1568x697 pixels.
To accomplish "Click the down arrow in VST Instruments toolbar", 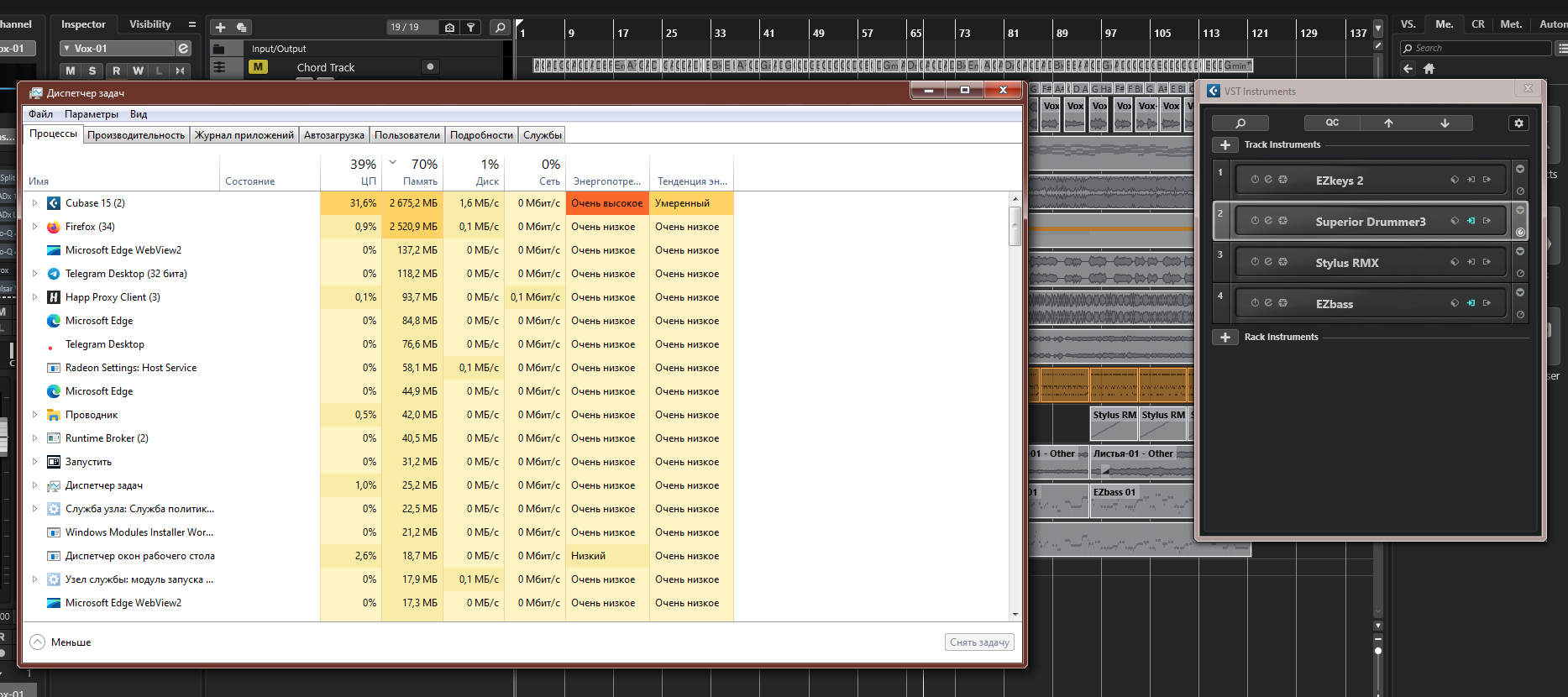I will click(x=1445, y=123).
